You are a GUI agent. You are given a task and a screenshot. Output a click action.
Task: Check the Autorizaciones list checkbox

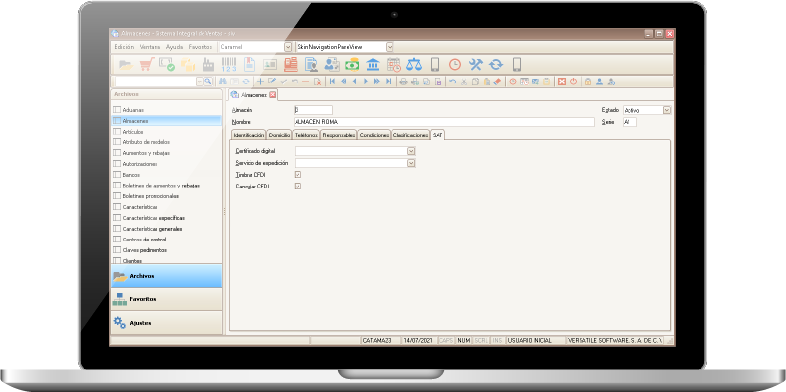117,164
